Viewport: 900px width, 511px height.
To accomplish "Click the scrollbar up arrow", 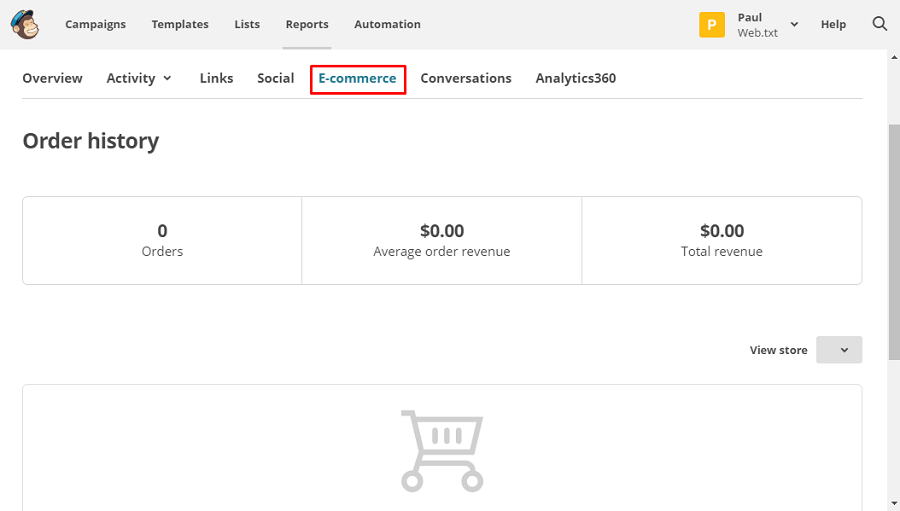I will point(894,57).
